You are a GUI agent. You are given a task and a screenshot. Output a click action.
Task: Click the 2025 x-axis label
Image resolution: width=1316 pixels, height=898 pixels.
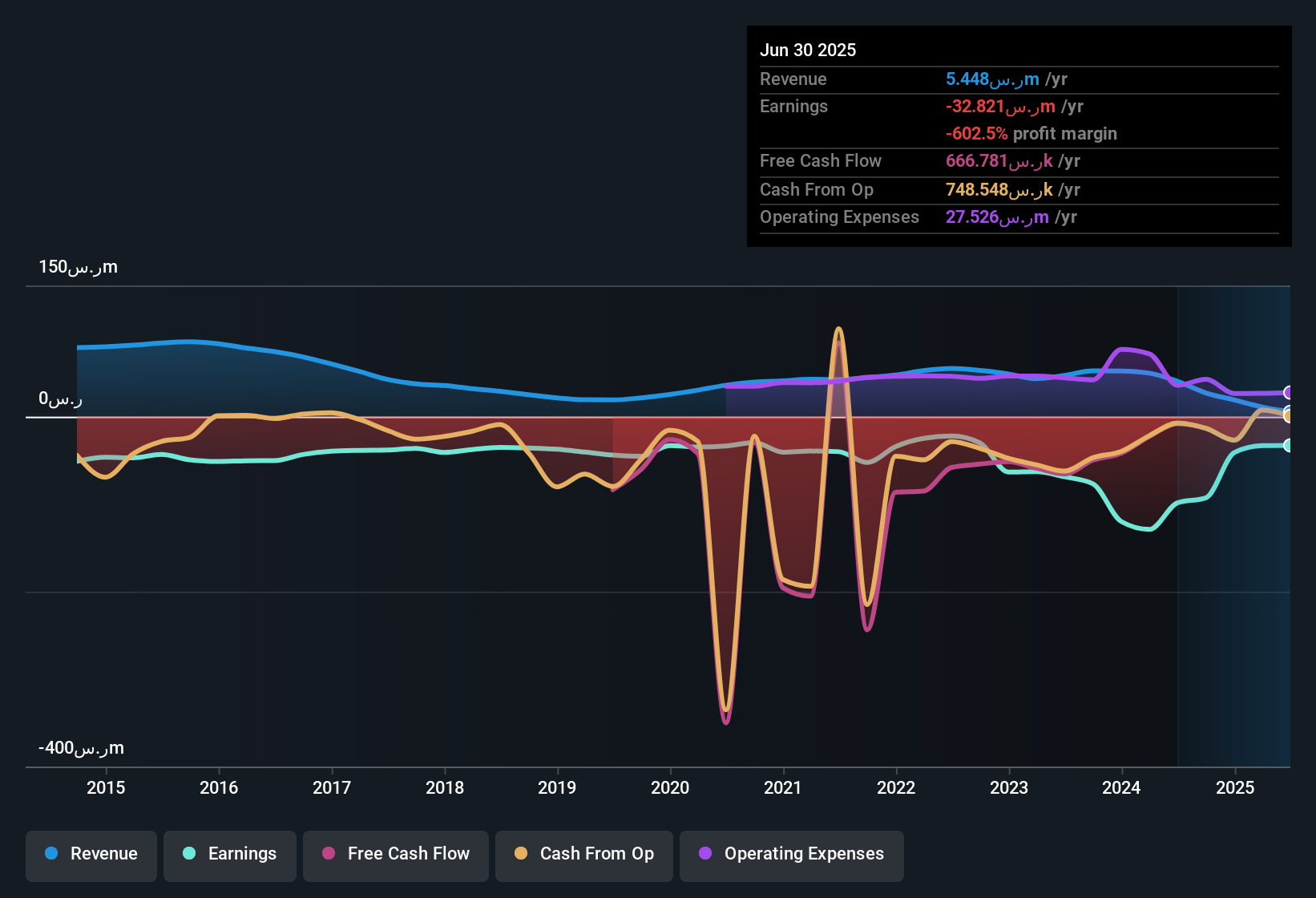1235,787
